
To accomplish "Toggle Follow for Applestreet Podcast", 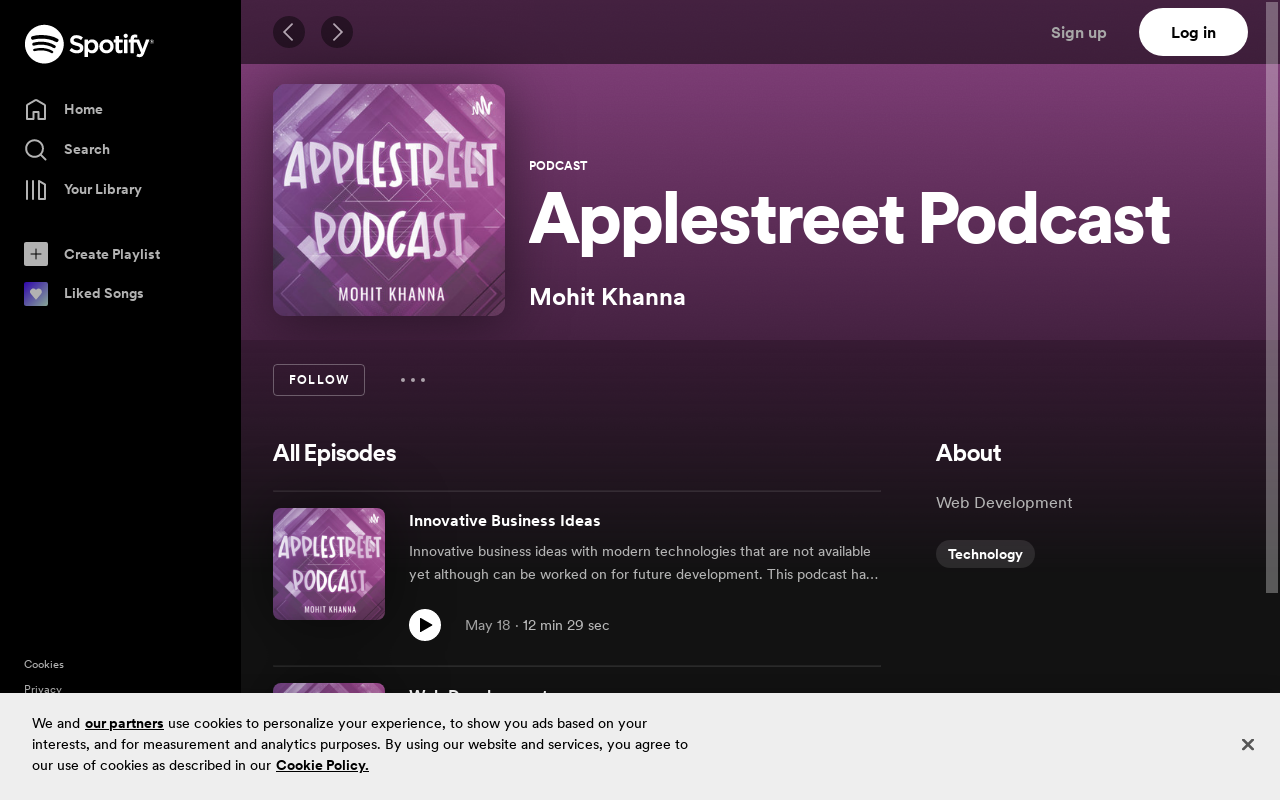I will pyautogui.click(x=319, y=380).
